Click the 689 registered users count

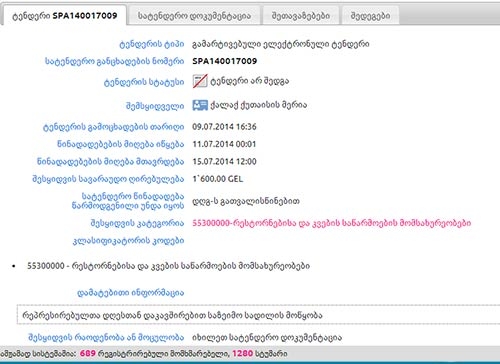88,354
